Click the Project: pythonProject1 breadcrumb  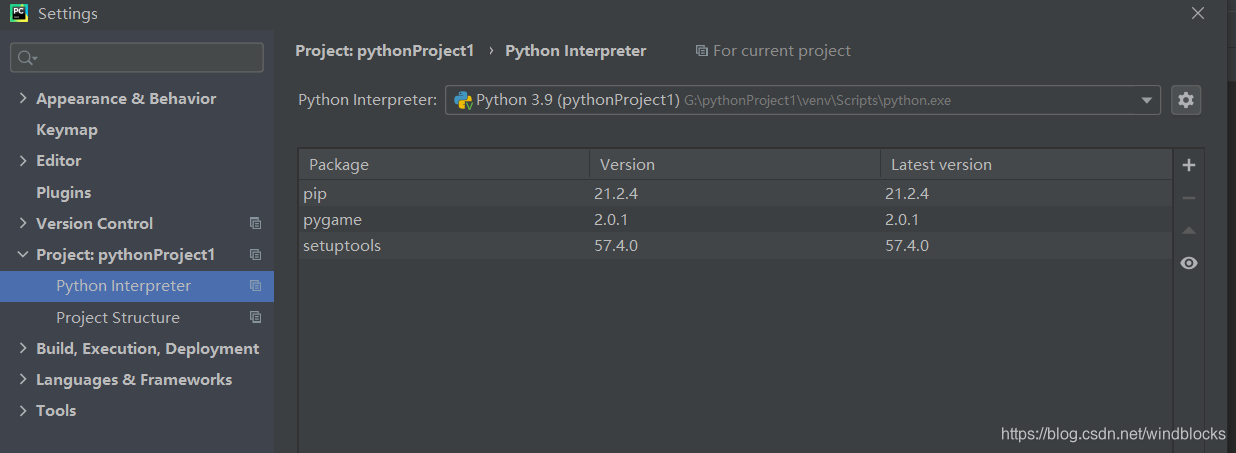coord(384,51)
